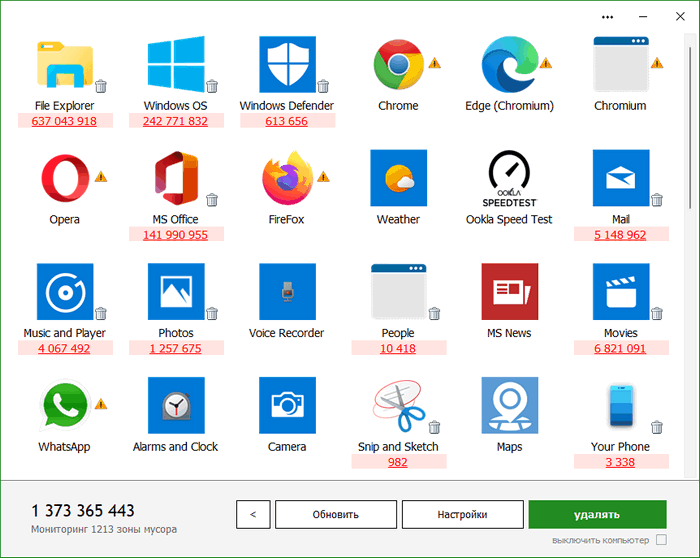The image size is (700, 558).
Task: Click the Your Phone icon
Action: click(x=621, y=405)
